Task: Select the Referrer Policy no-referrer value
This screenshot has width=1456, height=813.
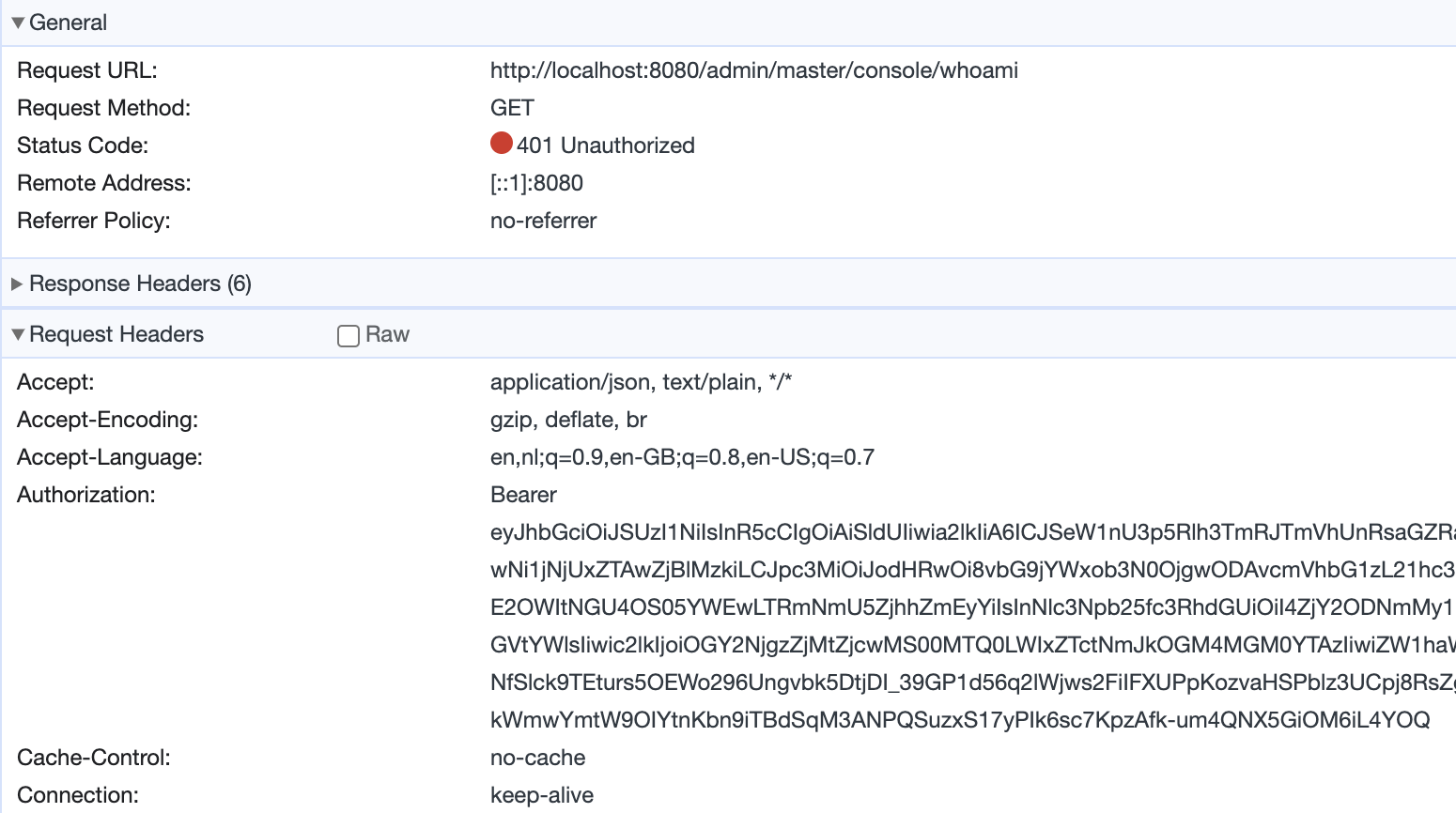Action: tap(543, 220)
